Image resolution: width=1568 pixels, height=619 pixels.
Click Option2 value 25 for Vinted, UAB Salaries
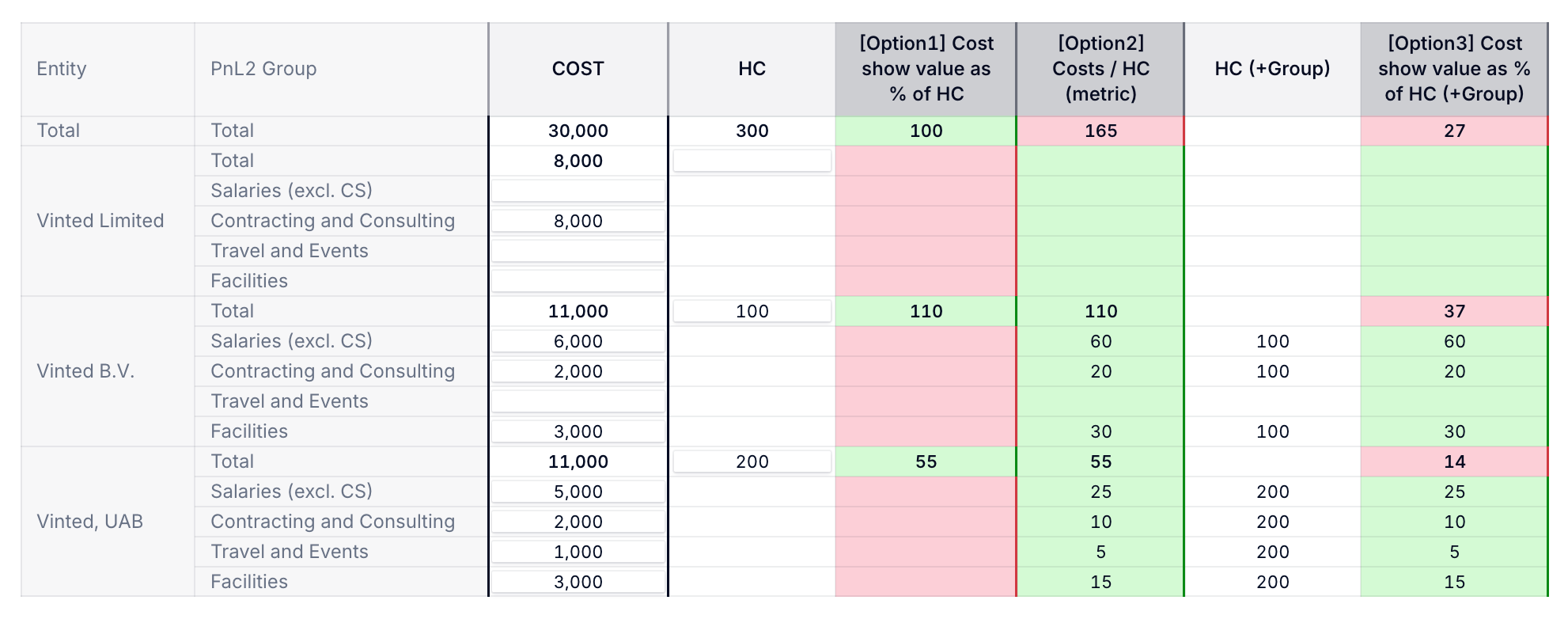pyautogui.click(x=1100, y=492)
